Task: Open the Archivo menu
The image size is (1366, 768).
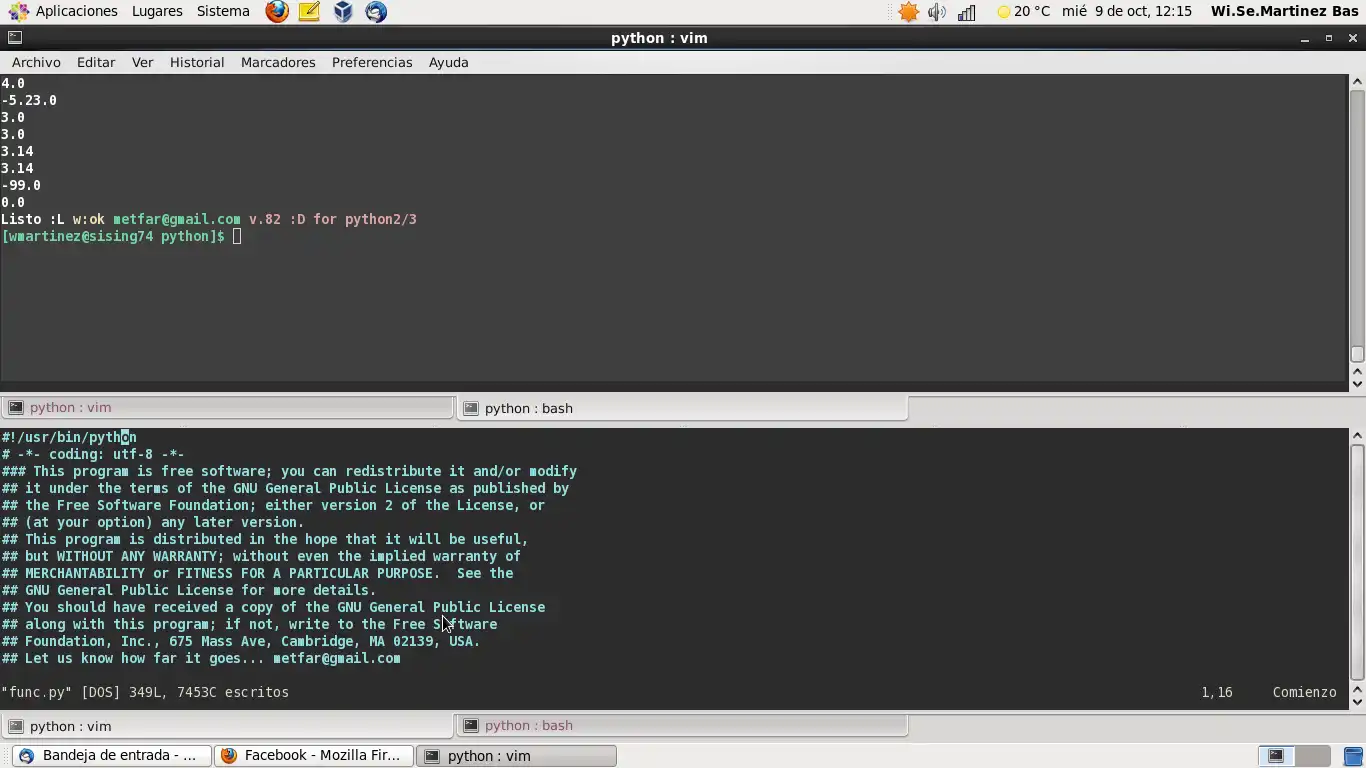Action: click(36, 62)
